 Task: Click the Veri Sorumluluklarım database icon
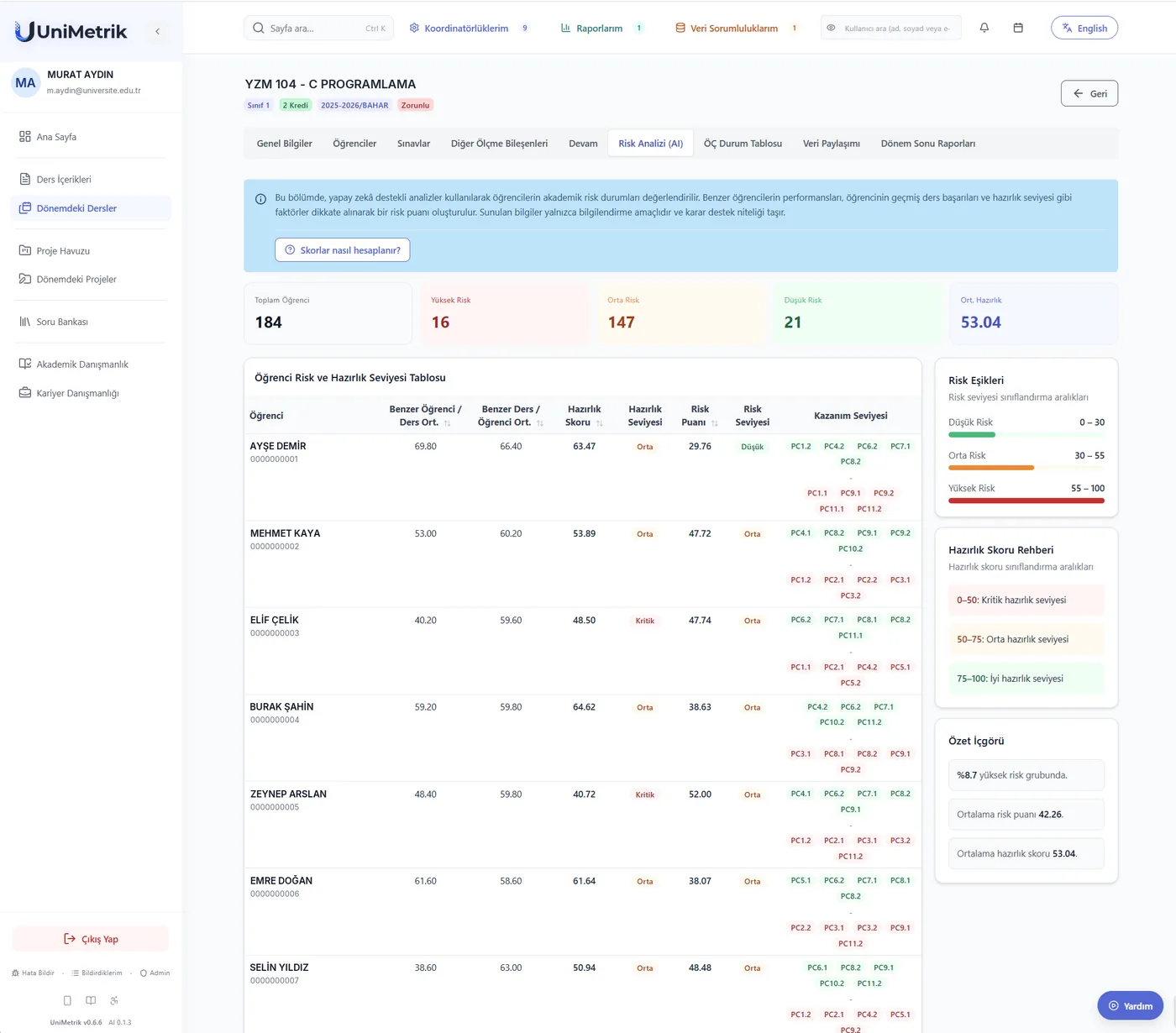(x=680, y=28)
